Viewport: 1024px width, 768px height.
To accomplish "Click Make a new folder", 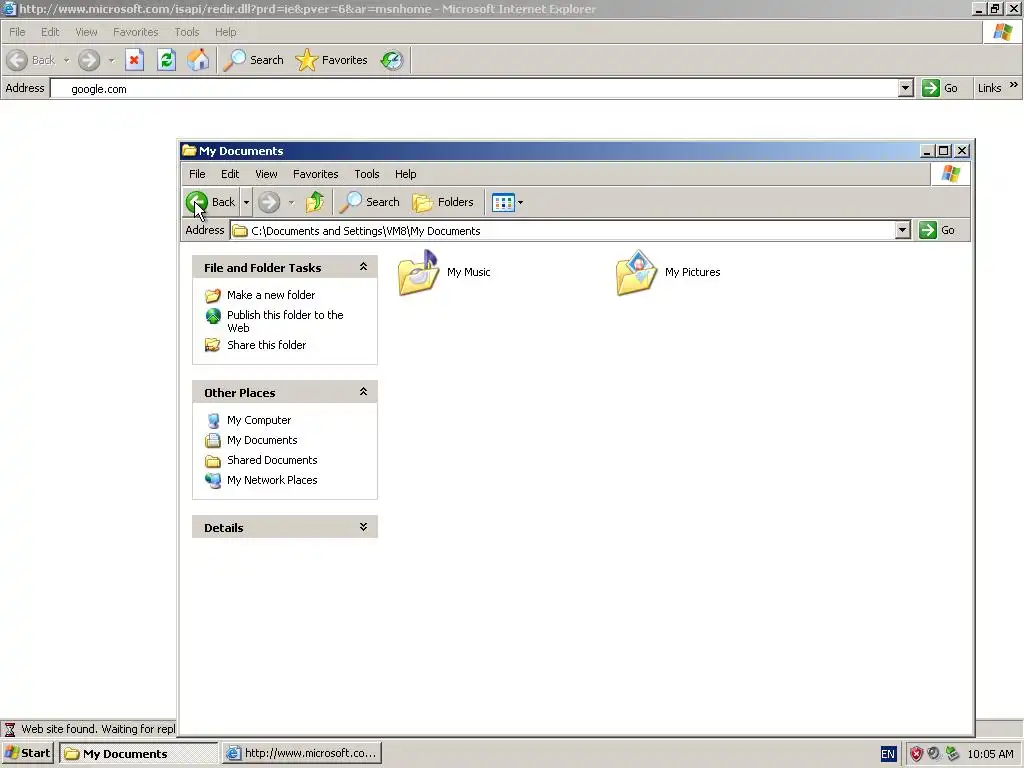I will pos(271,295).
